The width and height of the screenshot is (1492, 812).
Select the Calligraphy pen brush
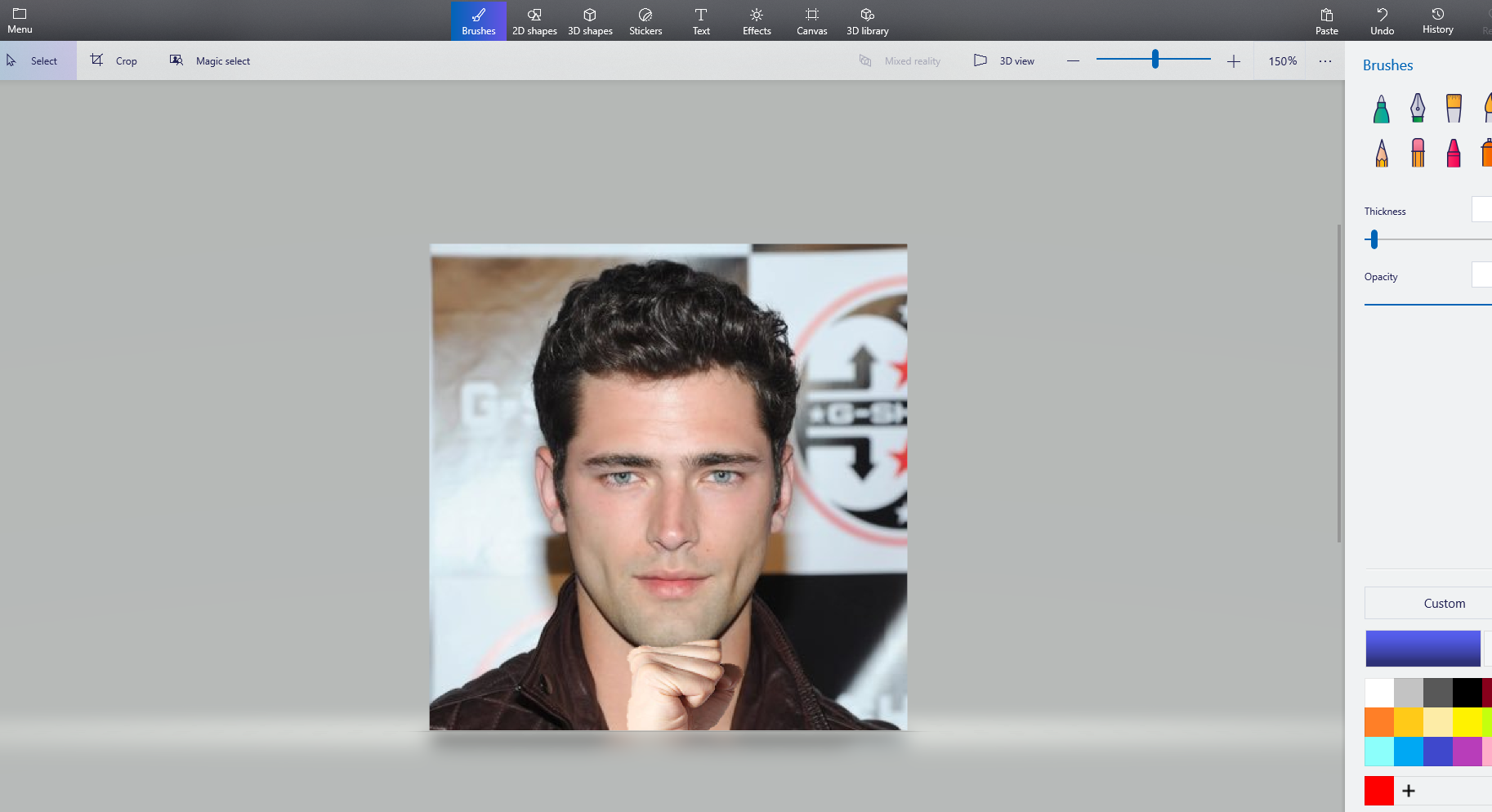click(x=1418, y=109)
